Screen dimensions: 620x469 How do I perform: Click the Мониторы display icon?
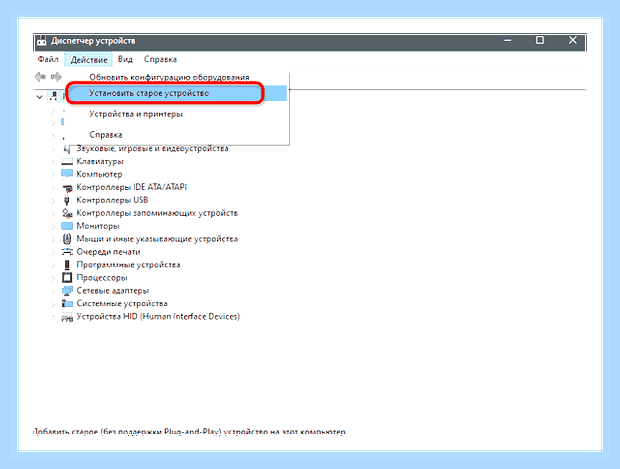[x=67, y=226]
